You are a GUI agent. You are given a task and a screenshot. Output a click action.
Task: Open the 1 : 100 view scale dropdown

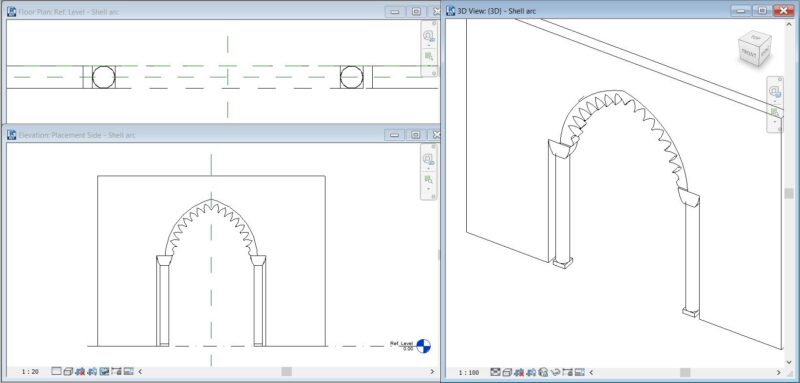[x=469, y=373]
